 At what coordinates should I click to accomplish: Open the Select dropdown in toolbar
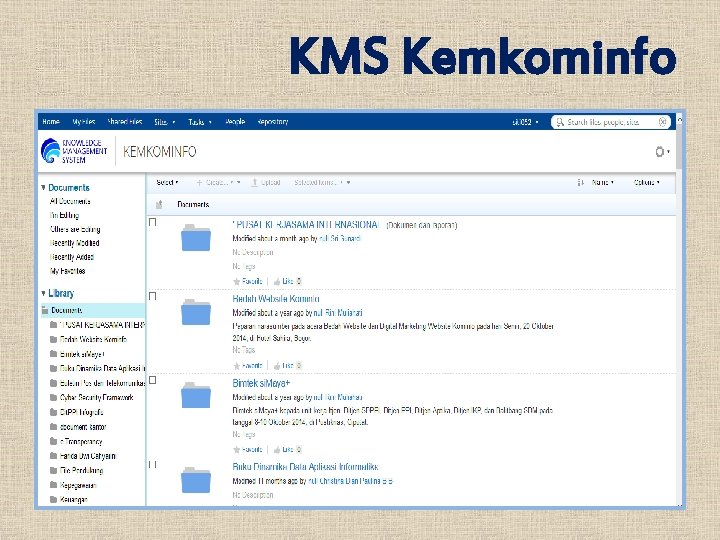pyautogui.click(x=167, y=182)
